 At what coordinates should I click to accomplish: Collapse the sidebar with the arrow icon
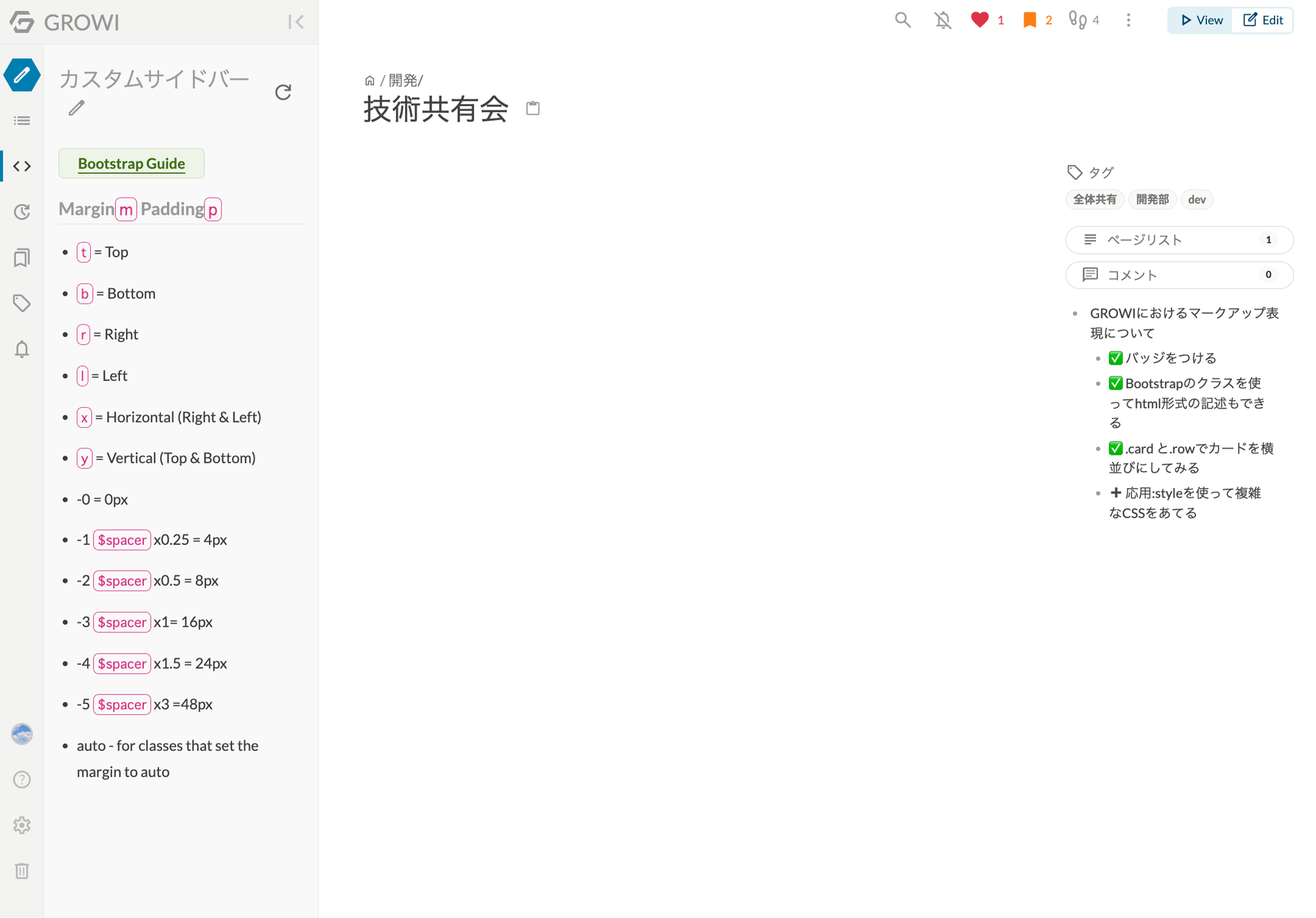click(296, 22)
